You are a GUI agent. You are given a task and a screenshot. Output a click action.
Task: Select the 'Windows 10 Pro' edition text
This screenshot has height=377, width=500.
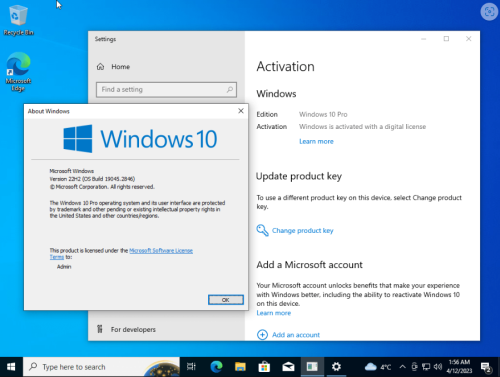[323, 114]
